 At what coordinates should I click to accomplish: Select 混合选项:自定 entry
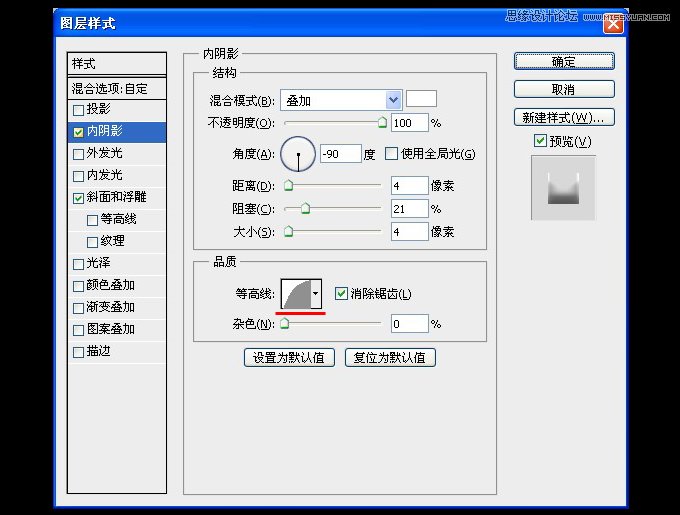tap(117, 88)
